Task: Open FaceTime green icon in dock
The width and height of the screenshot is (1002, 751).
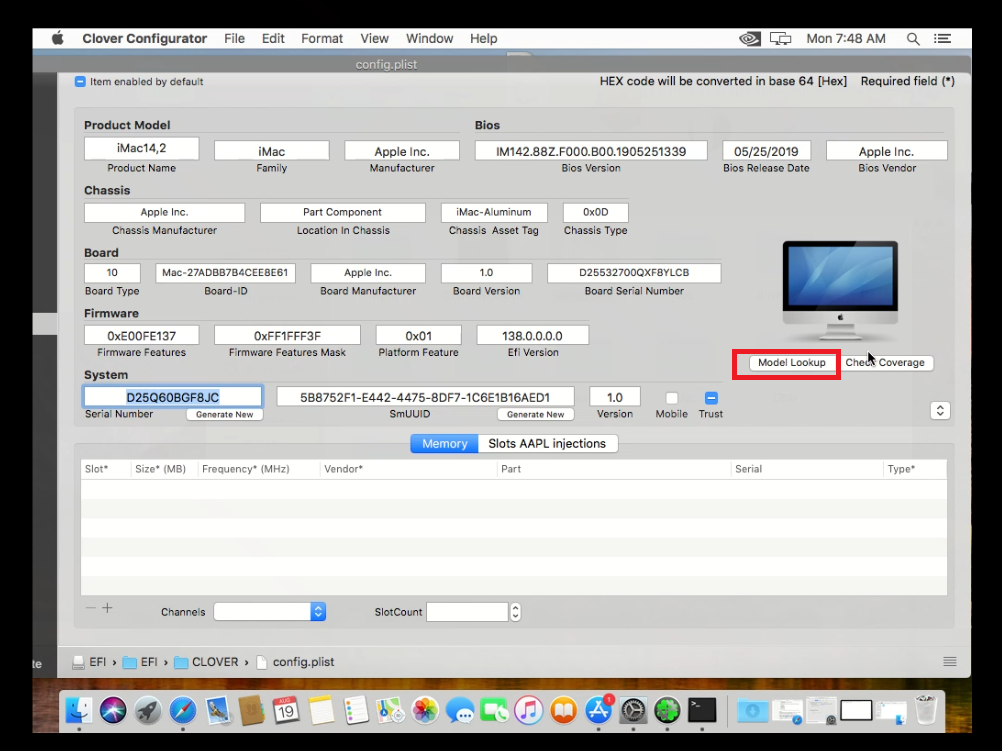Action: coord(494,710)
